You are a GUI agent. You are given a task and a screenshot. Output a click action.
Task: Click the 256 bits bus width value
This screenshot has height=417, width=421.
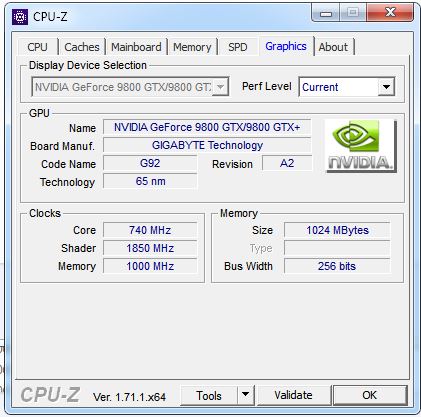[337, 266]
